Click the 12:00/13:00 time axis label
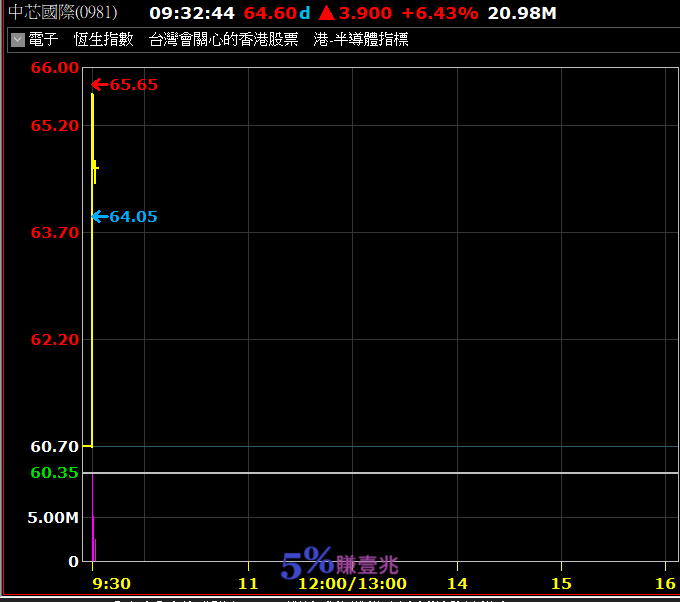The image size is (680, 602). point(352,584)
